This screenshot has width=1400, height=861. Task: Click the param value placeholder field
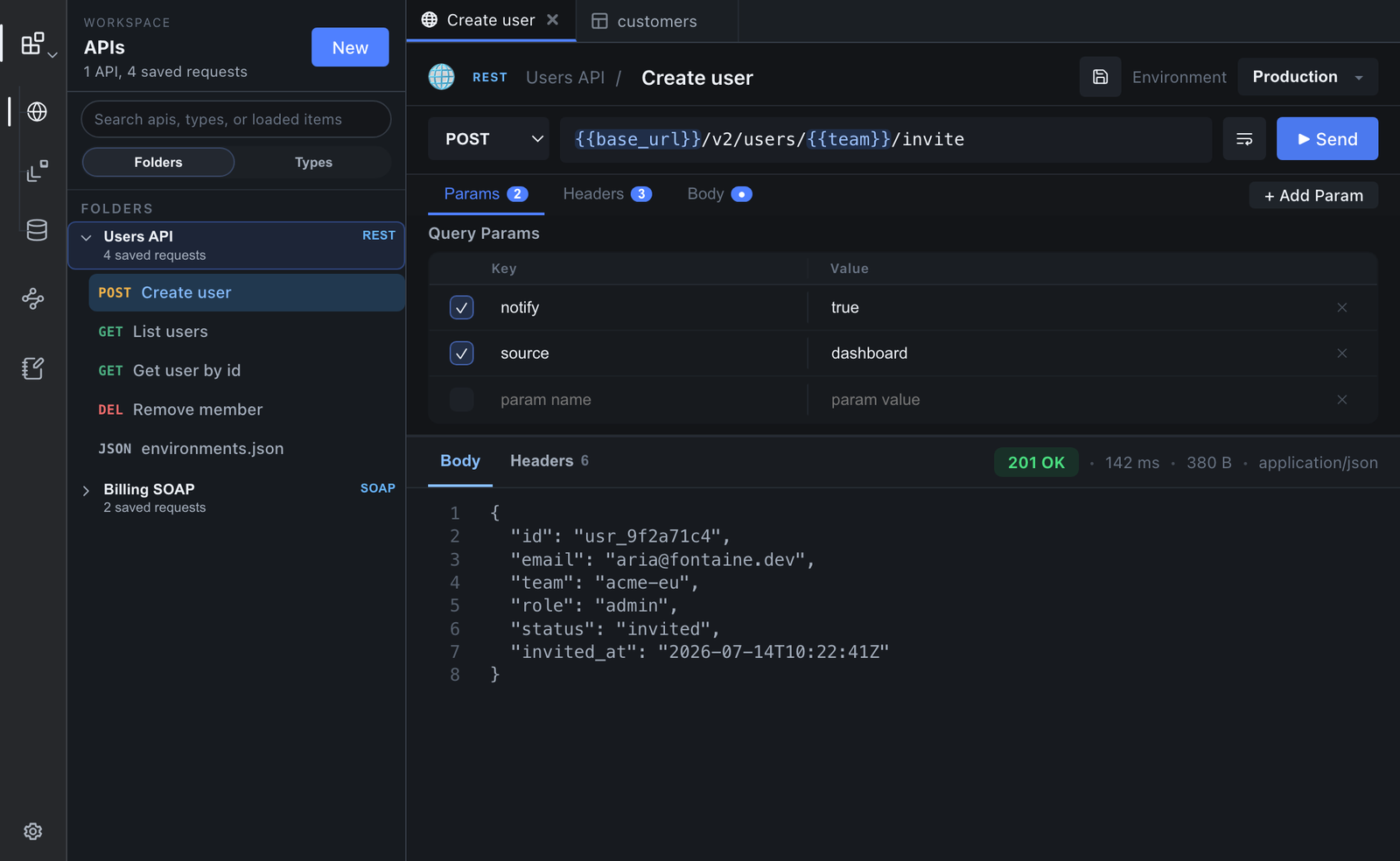point(875,400)
